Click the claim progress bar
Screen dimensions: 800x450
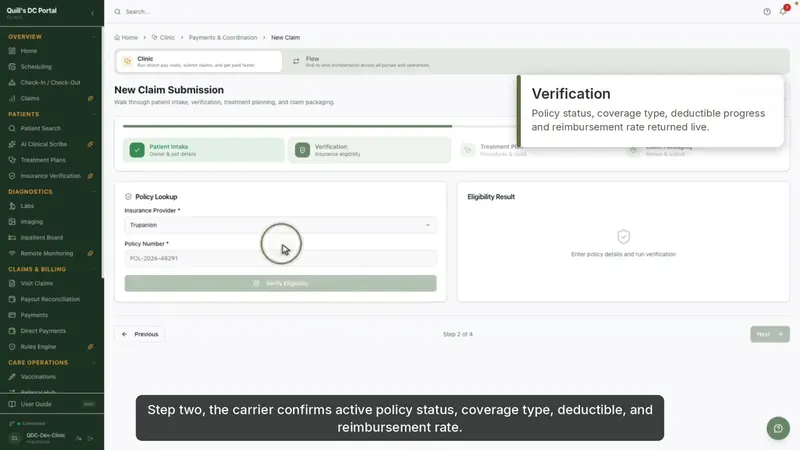(x=319, y=126)
